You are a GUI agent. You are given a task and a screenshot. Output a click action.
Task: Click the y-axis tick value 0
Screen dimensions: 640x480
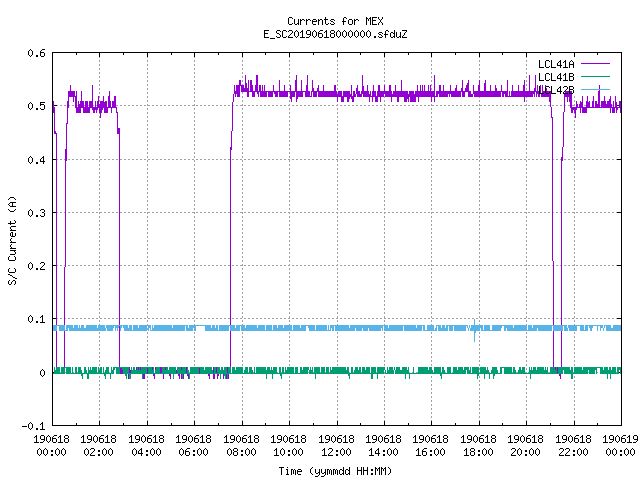[x=42, y=373]
